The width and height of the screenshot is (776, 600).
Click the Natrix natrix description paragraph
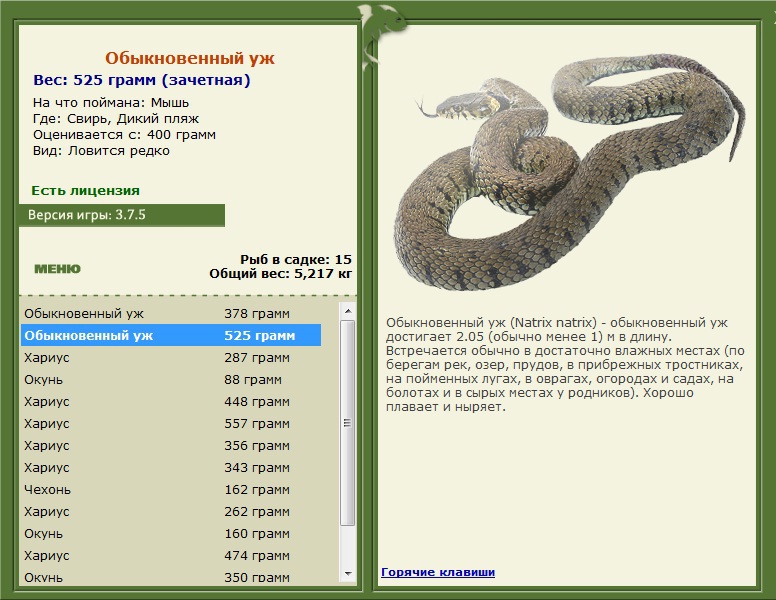(565, 365)
